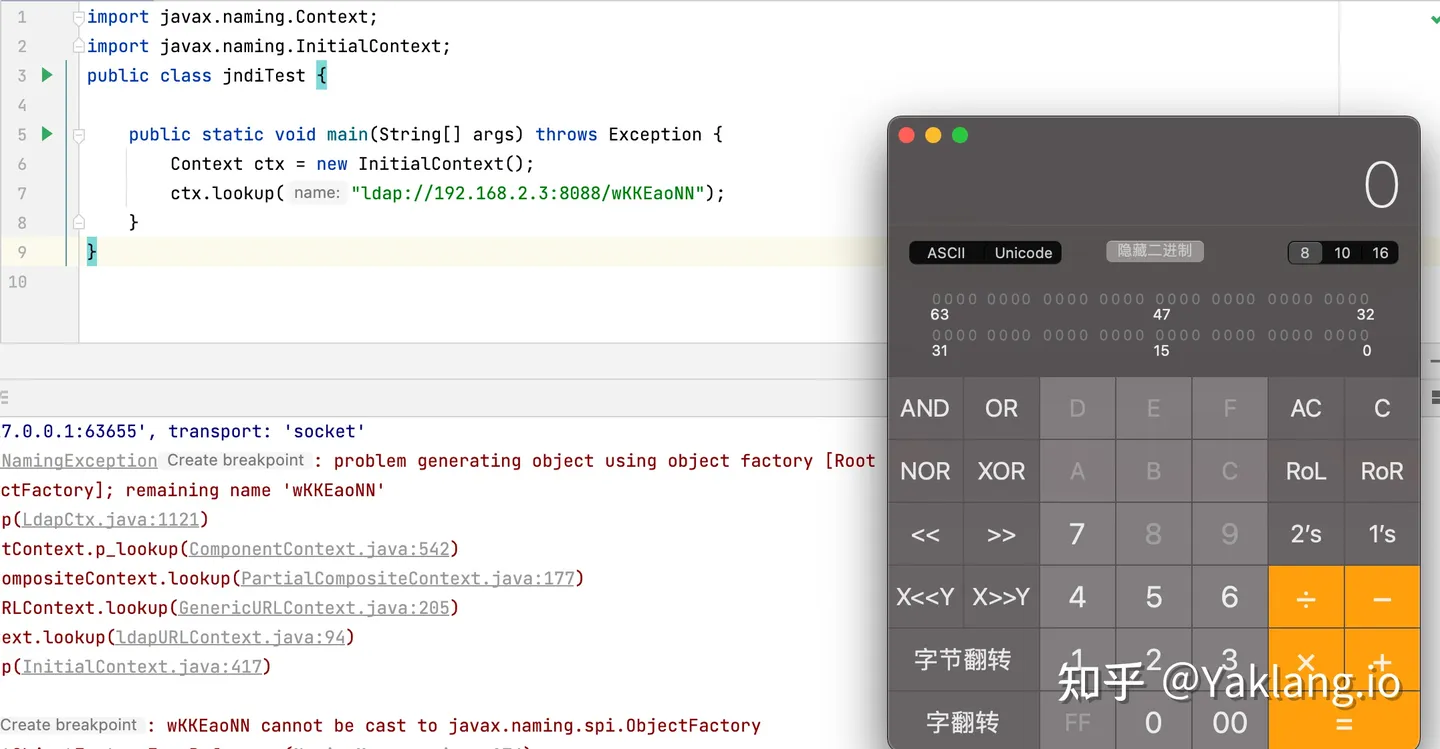Click the hex D key in calculator
This screenshot has height=749, width=1440.
[x=1077, y=408]
